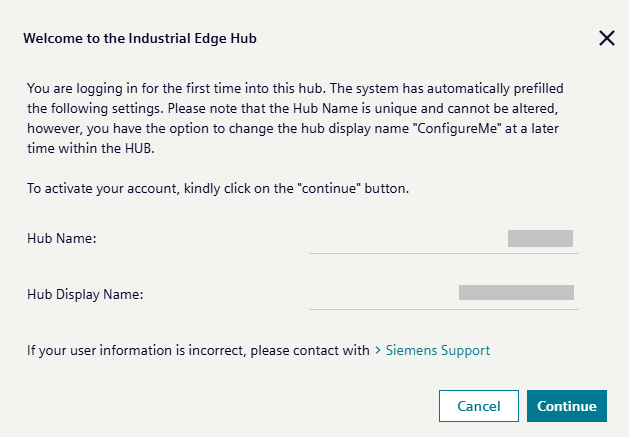Screen dimensions: 629x437
Task: Click the underline beneath the Hub Display Name field
Action: (444, 309)
